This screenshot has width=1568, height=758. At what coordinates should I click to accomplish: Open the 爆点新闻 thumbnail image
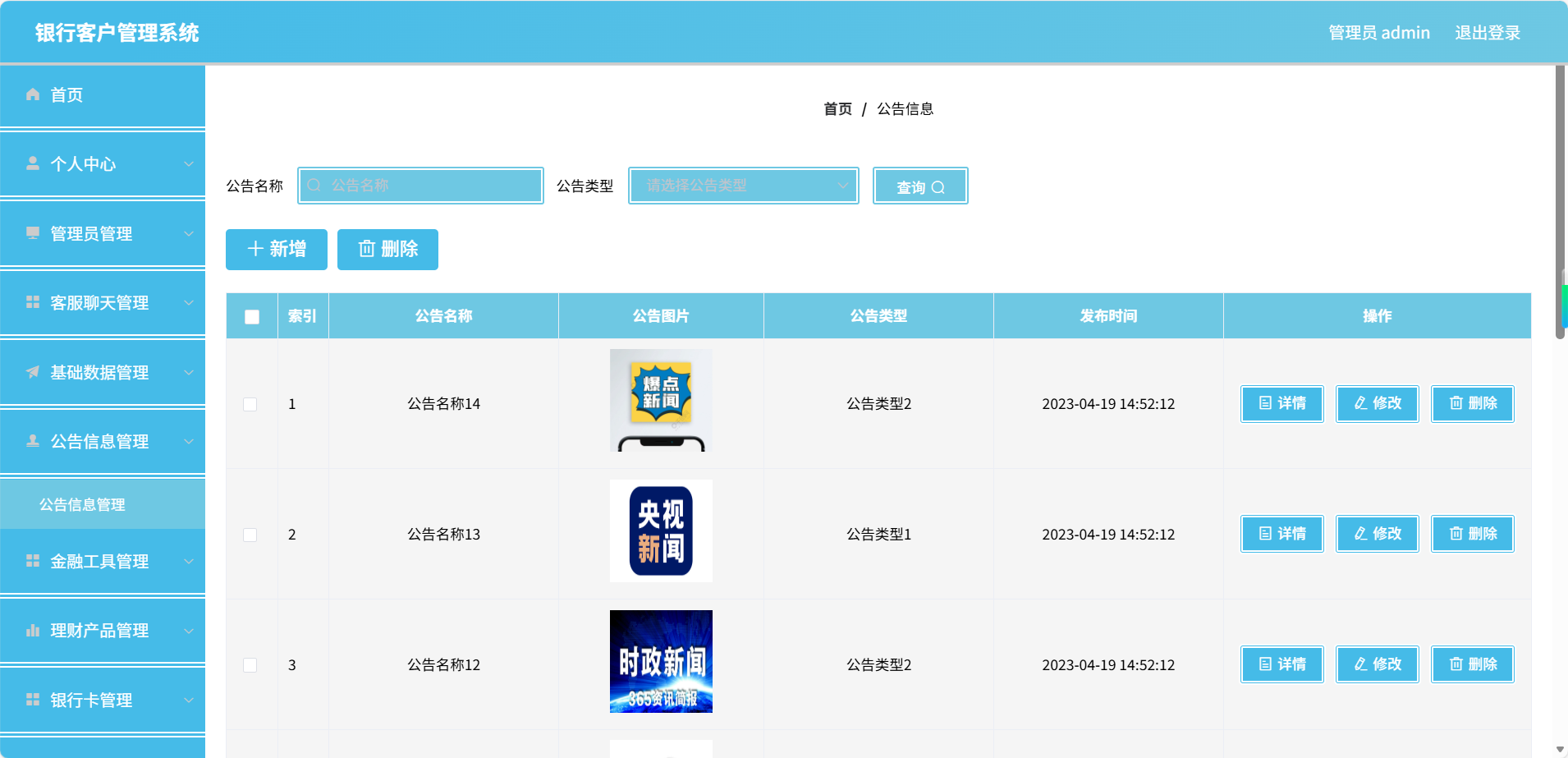tap(661, 400)
